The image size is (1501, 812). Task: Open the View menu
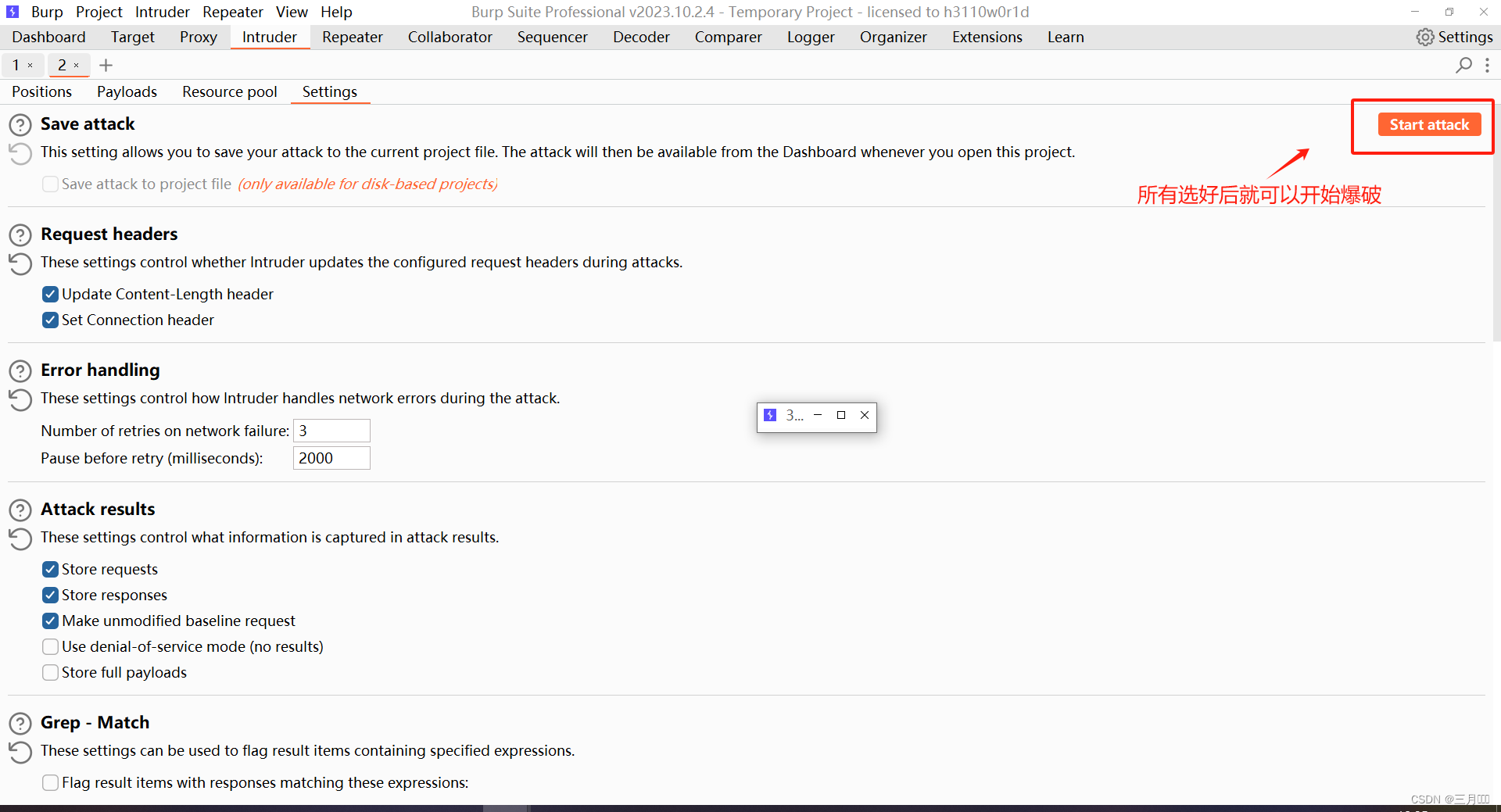tap(292, 12)
